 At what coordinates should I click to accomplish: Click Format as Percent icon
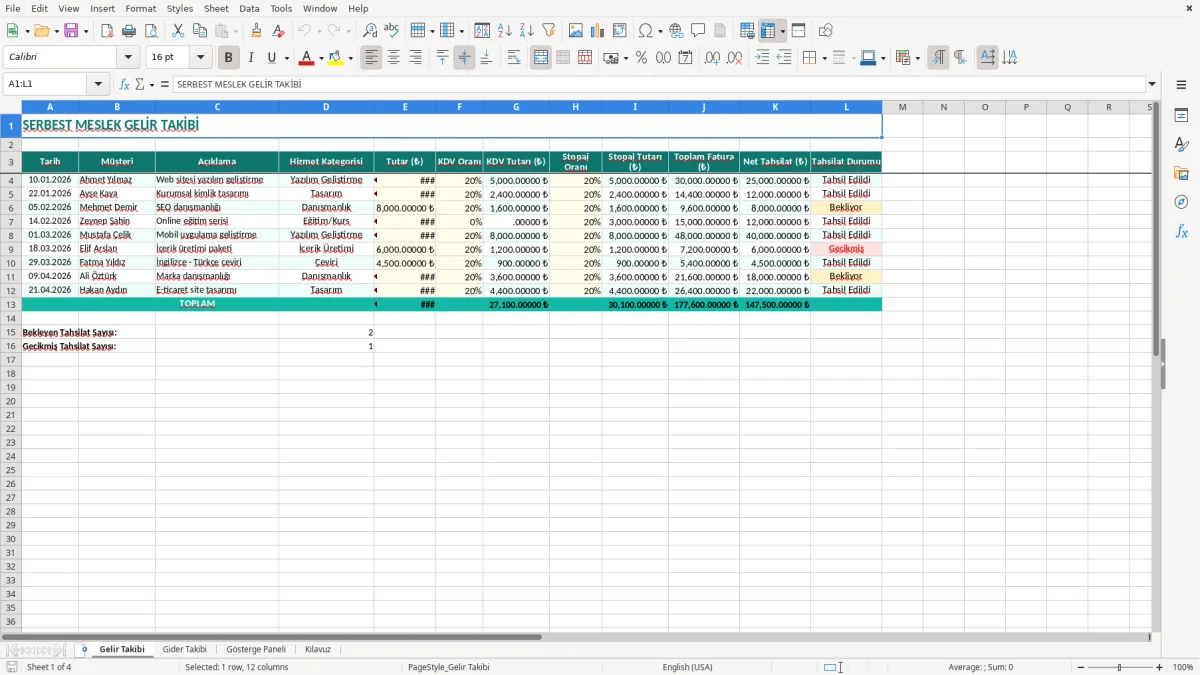click(641, 58)
